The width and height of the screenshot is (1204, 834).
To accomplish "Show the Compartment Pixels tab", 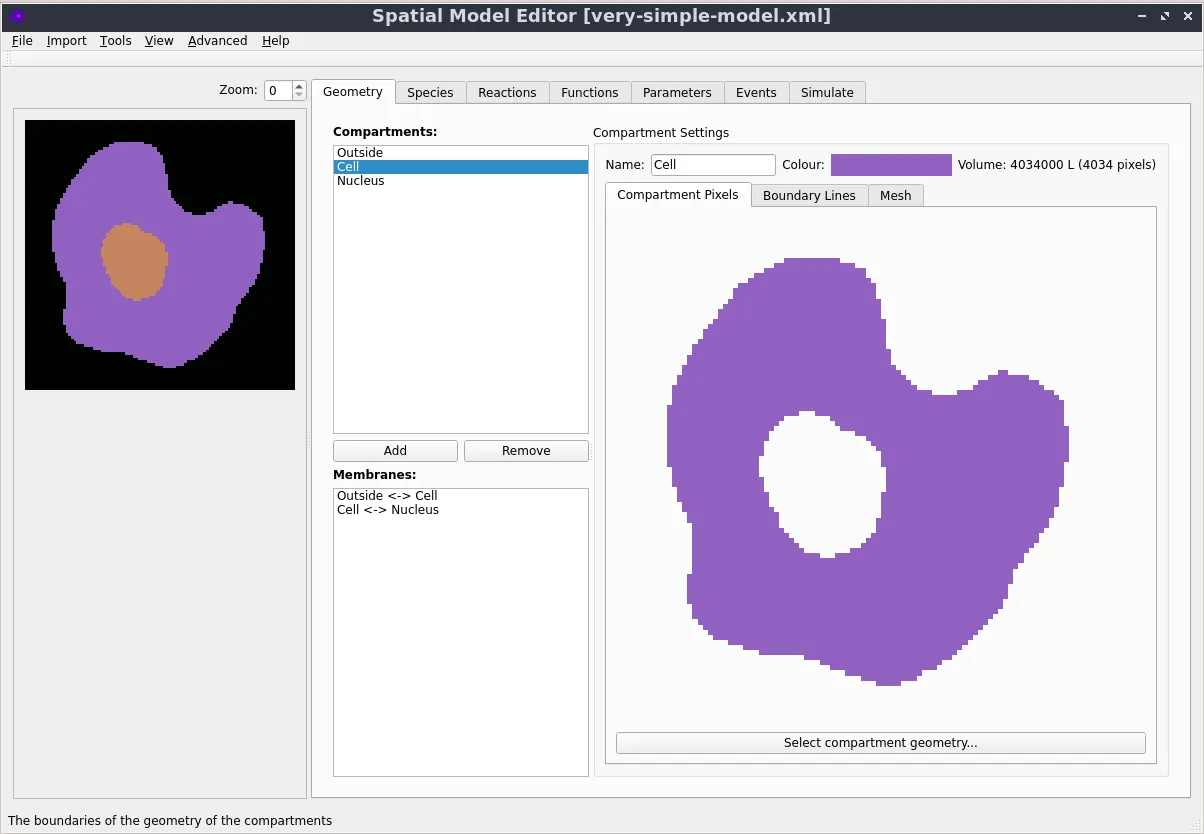I will click(x=678, y=194).
